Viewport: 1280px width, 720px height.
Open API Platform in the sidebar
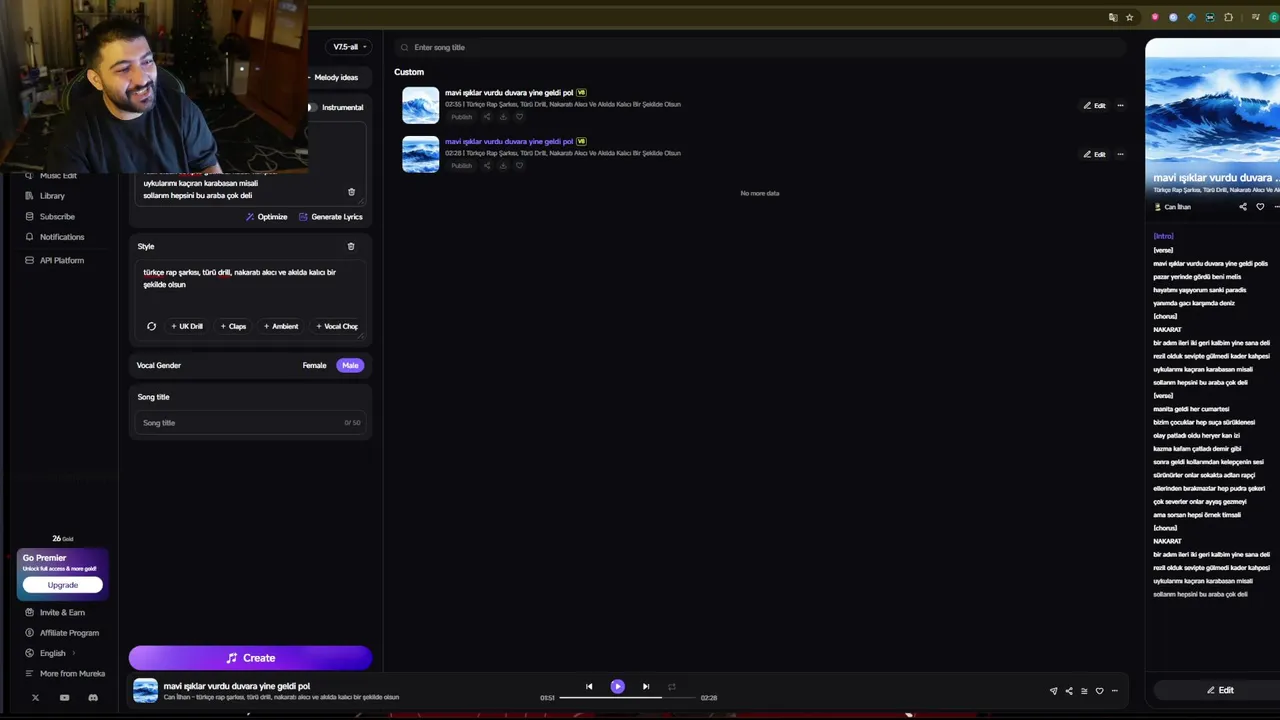[55, 260]
